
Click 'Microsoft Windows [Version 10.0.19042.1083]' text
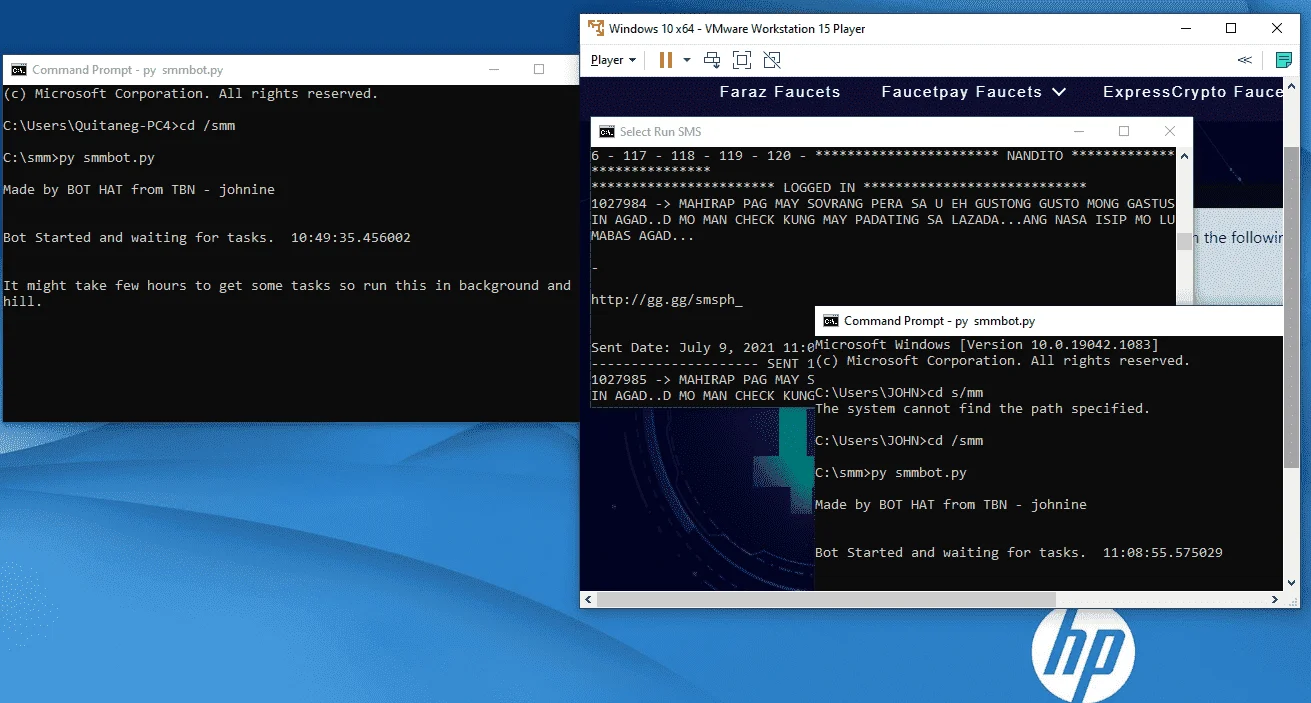[987, 345]
